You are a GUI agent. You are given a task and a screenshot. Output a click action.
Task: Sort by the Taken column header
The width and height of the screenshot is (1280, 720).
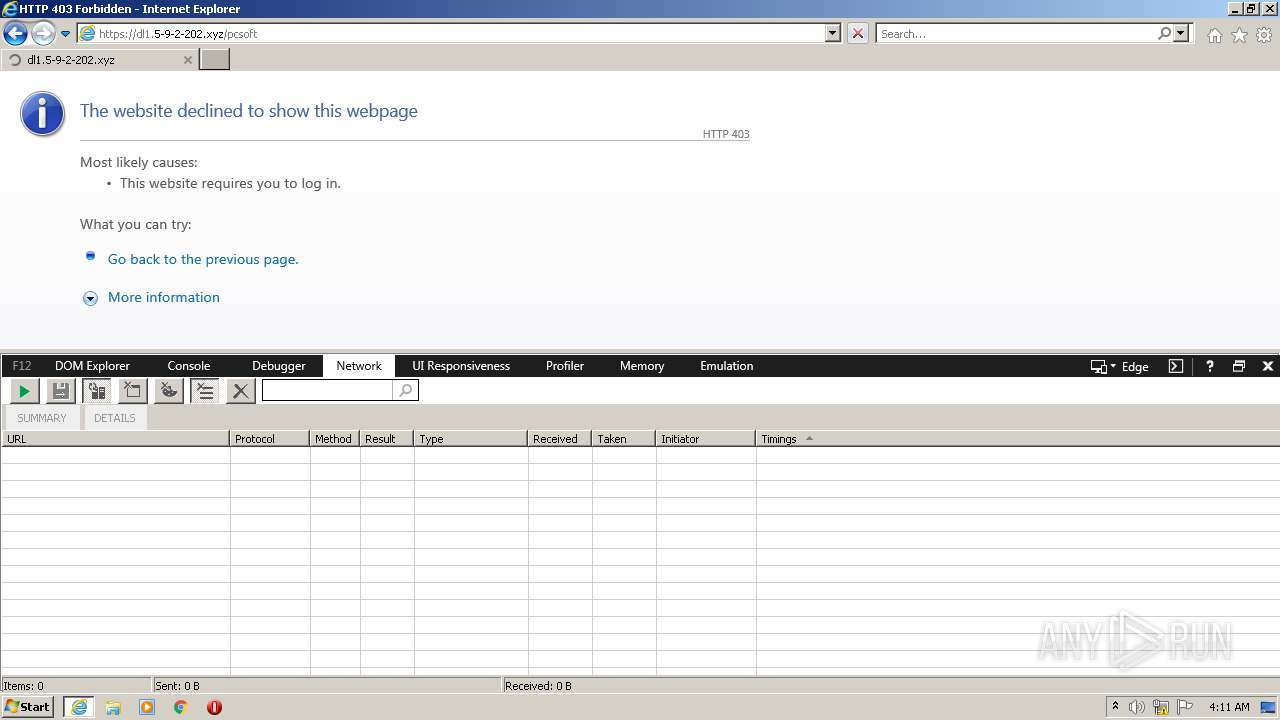coord(624,439)
